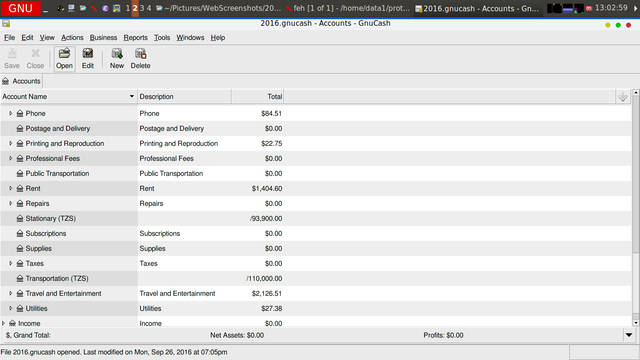
Task: Expand the Repairs account
Action: tap(11, 203)
